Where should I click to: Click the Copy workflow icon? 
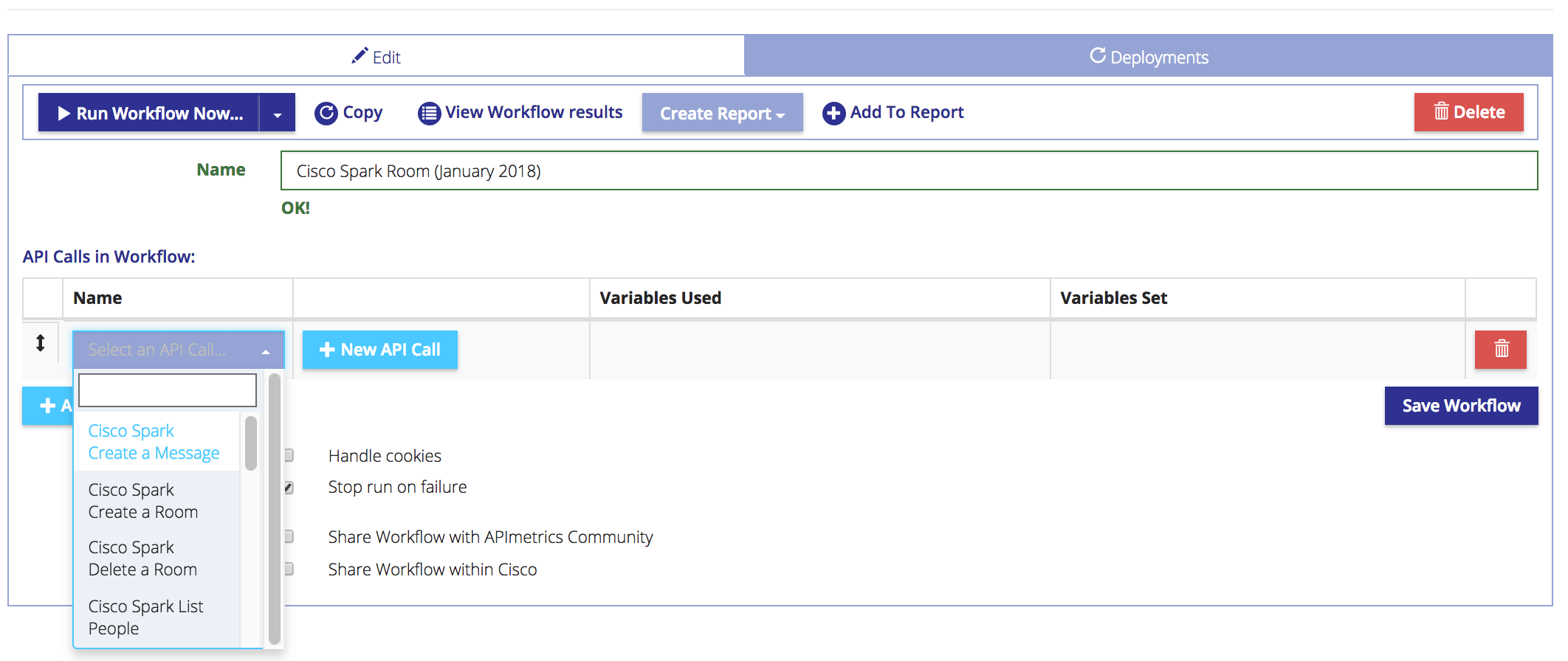[326, 113]
